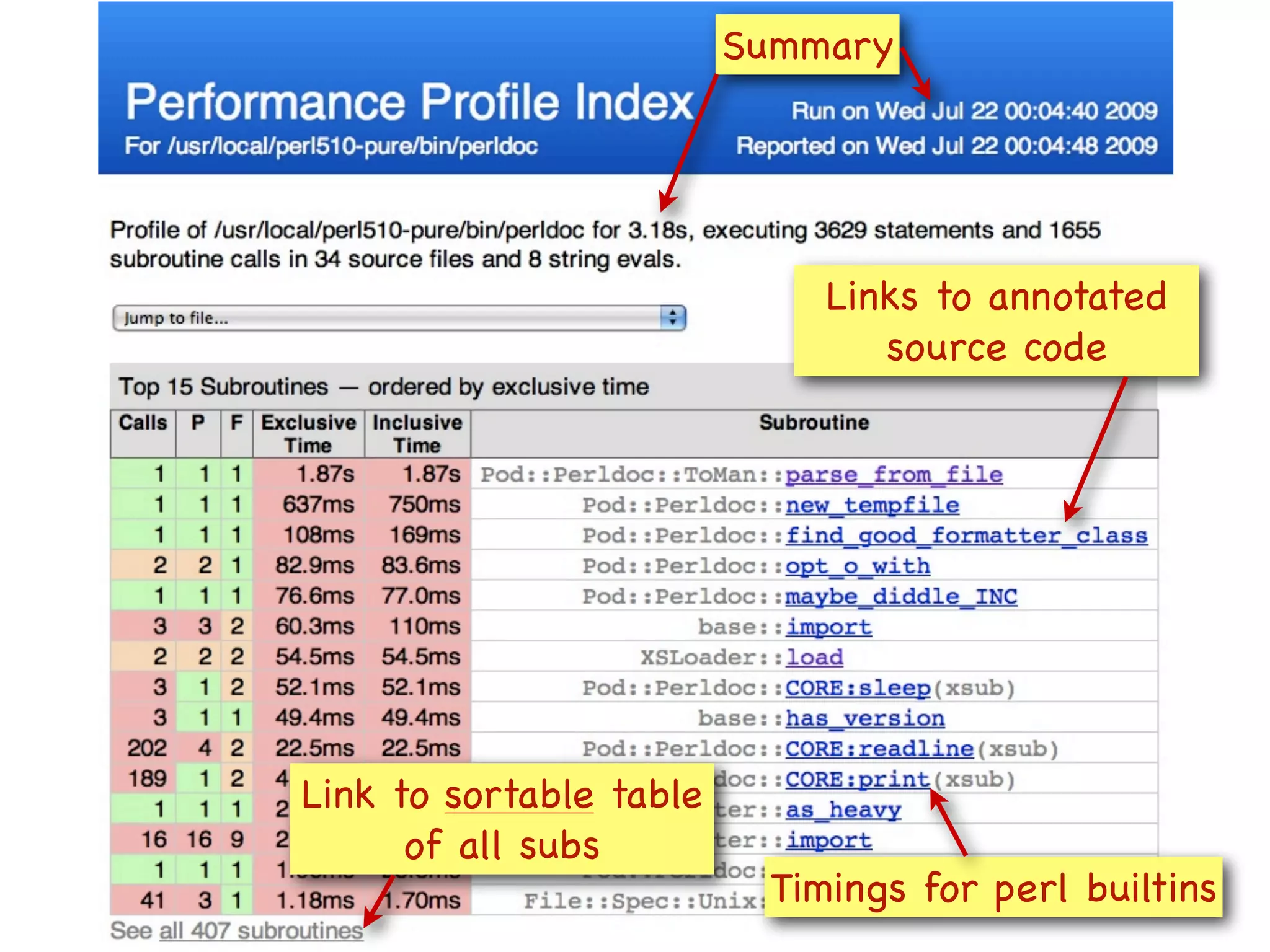Select the 637ms exclusive time cell
The image size is (1270, 952).
309,505
